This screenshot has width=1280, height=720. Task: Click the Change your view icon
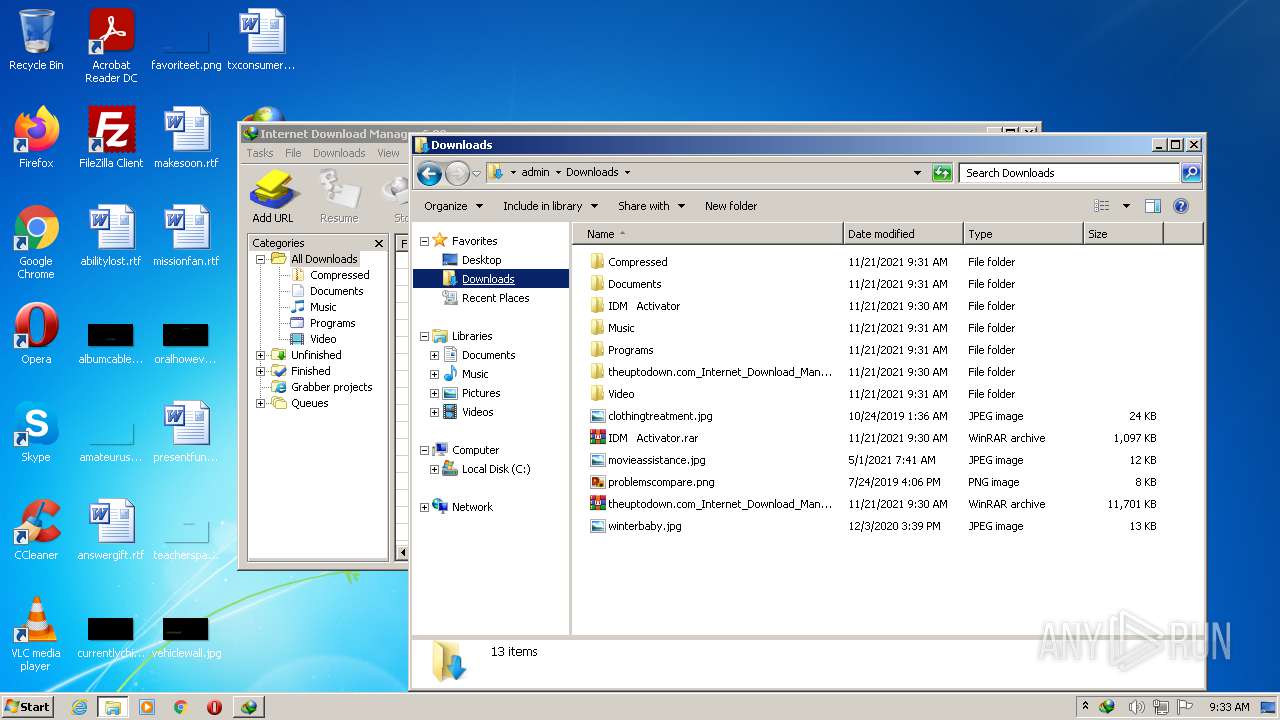[1102, 206]
